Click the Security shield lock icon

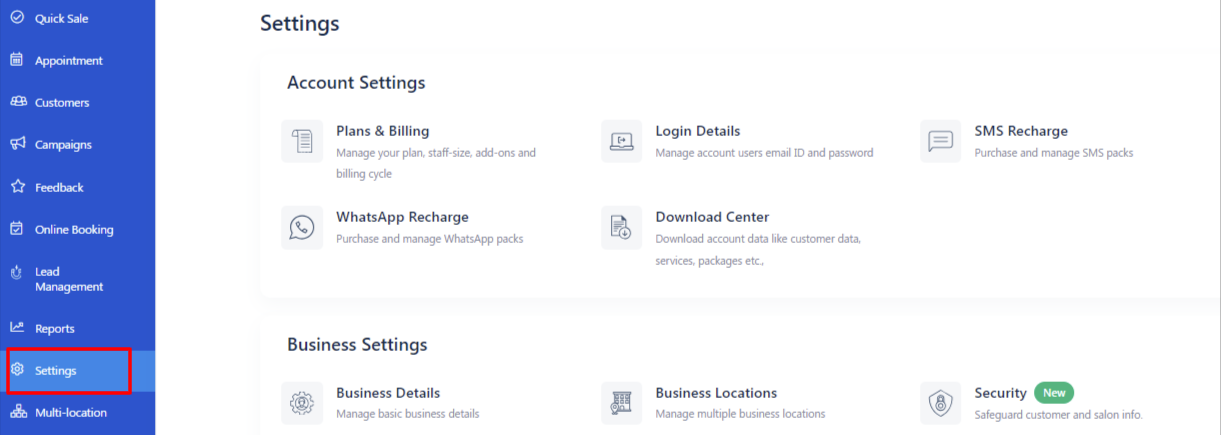940,403
